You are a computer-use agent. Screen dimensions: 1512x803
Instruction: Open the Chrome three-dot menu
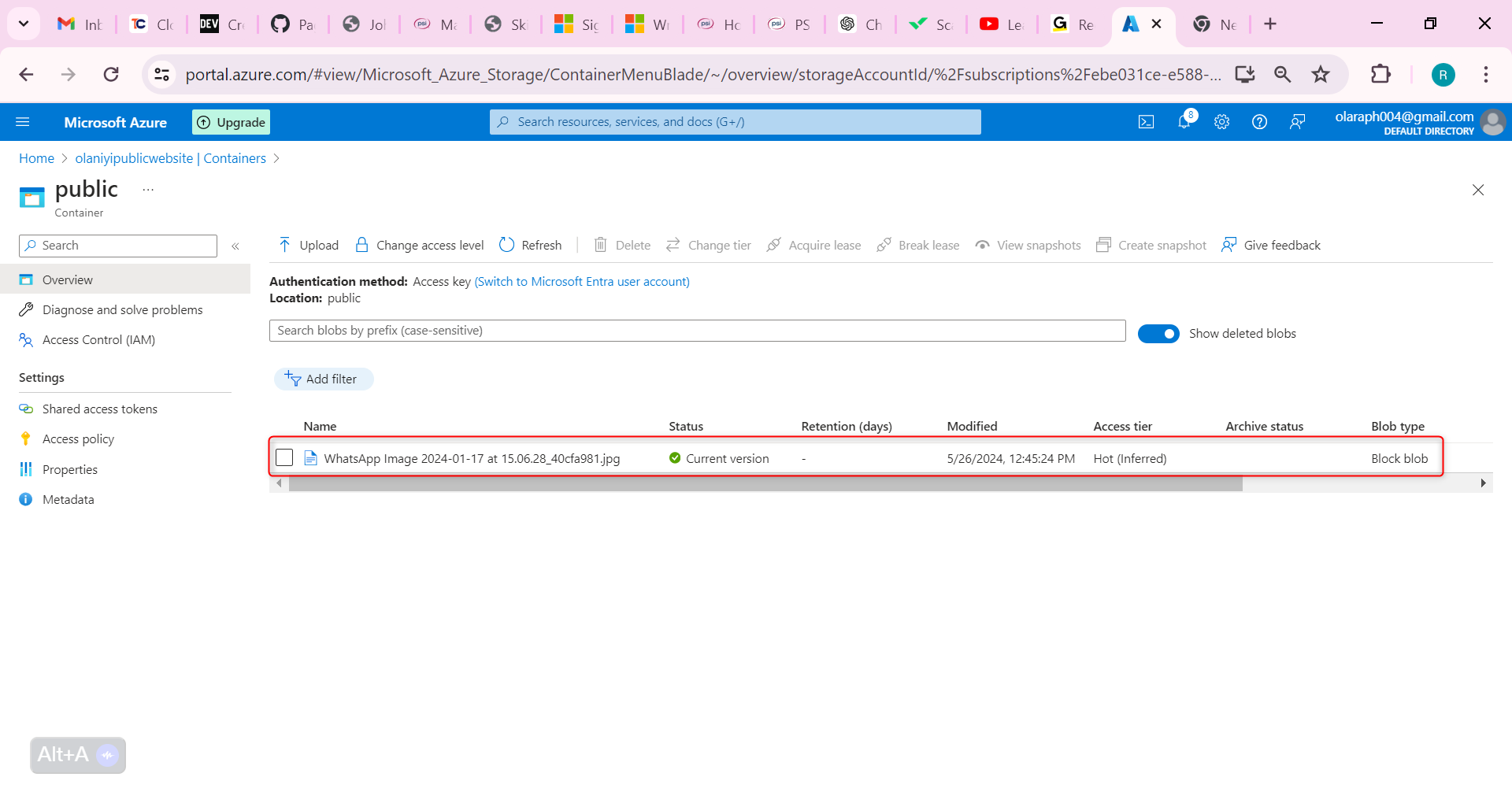coord(1486,74)
